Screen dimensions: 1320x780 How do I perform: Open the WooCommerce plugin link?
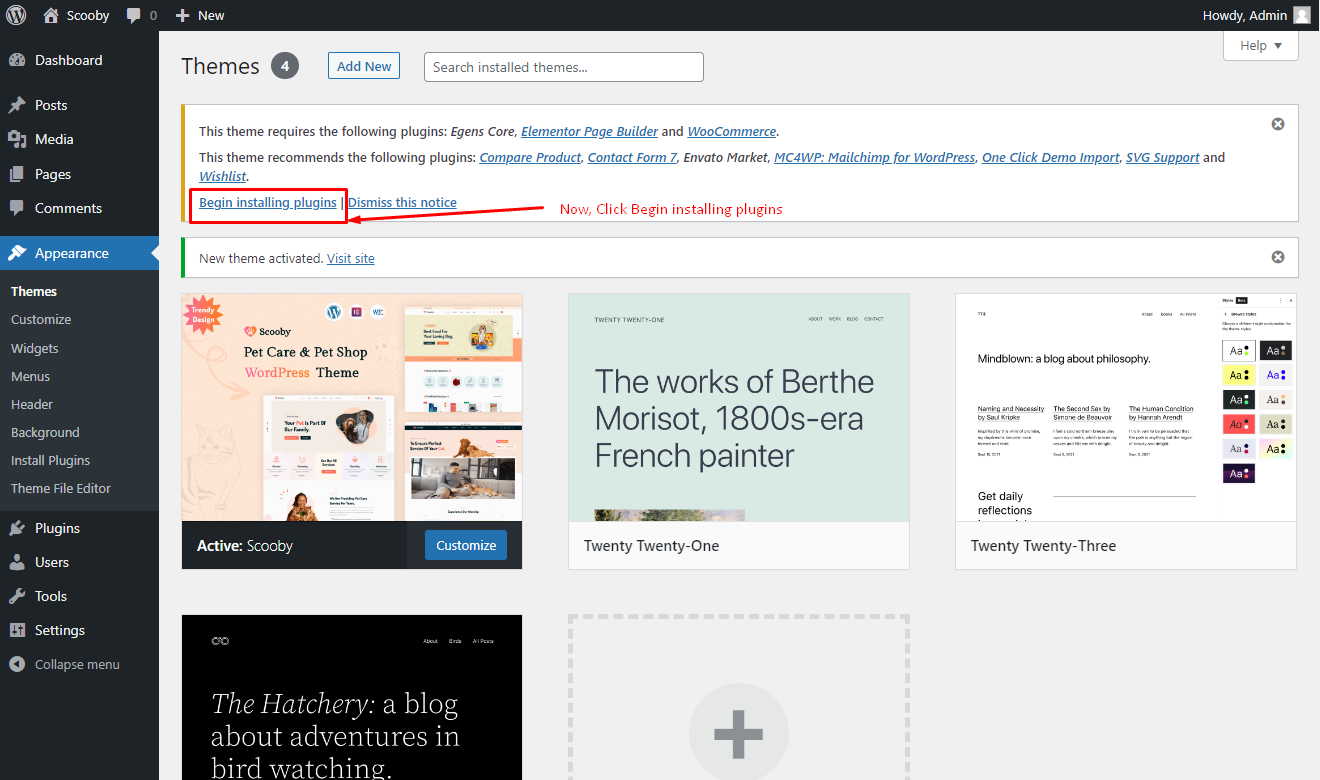tap(732, 131)
